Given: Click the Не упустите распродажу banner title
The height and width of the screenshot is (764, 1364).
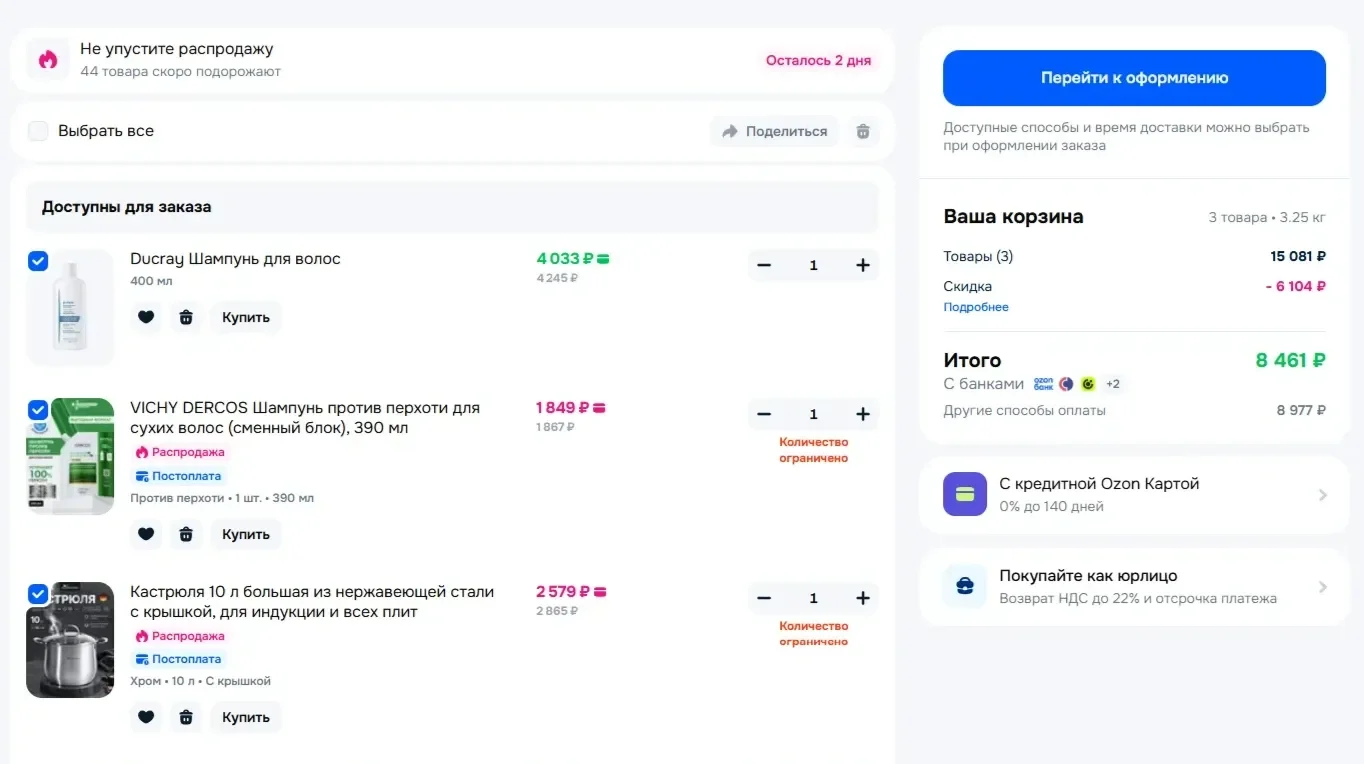Looking at the screenshot, I should click(x=177, y=49).
